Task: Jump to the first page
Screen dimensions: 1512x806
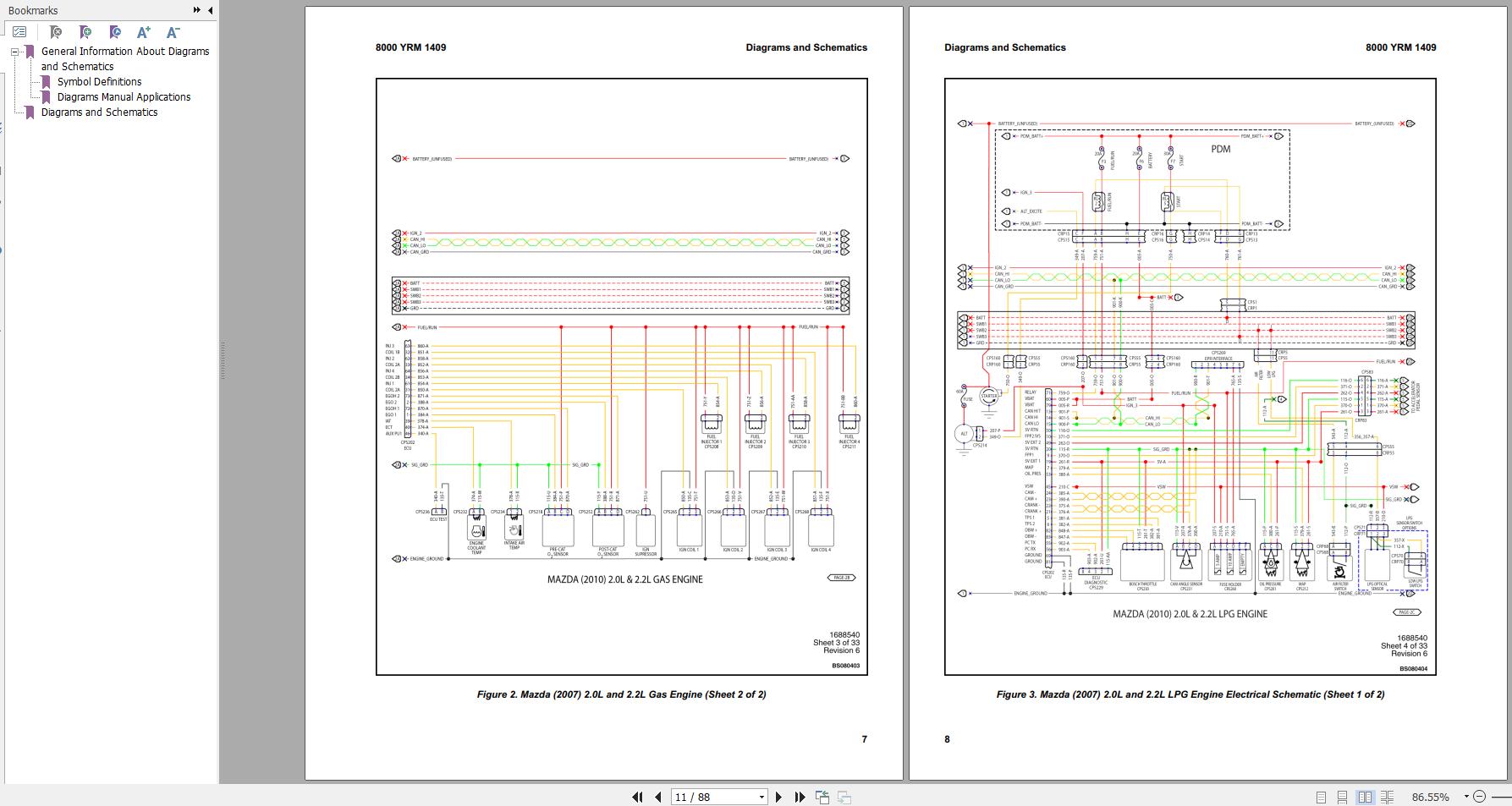Action: coord(638,797)
